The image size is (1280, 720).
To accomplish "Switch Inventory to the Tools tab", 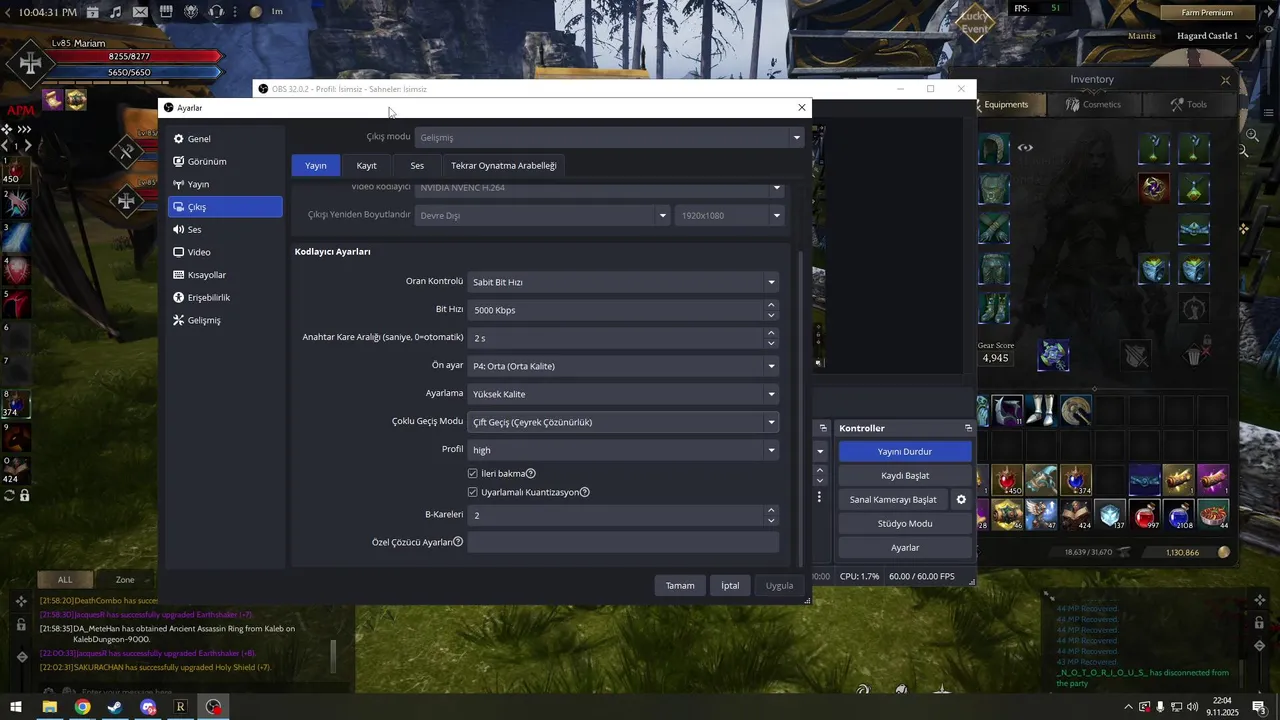I will tap(1187, 104).
